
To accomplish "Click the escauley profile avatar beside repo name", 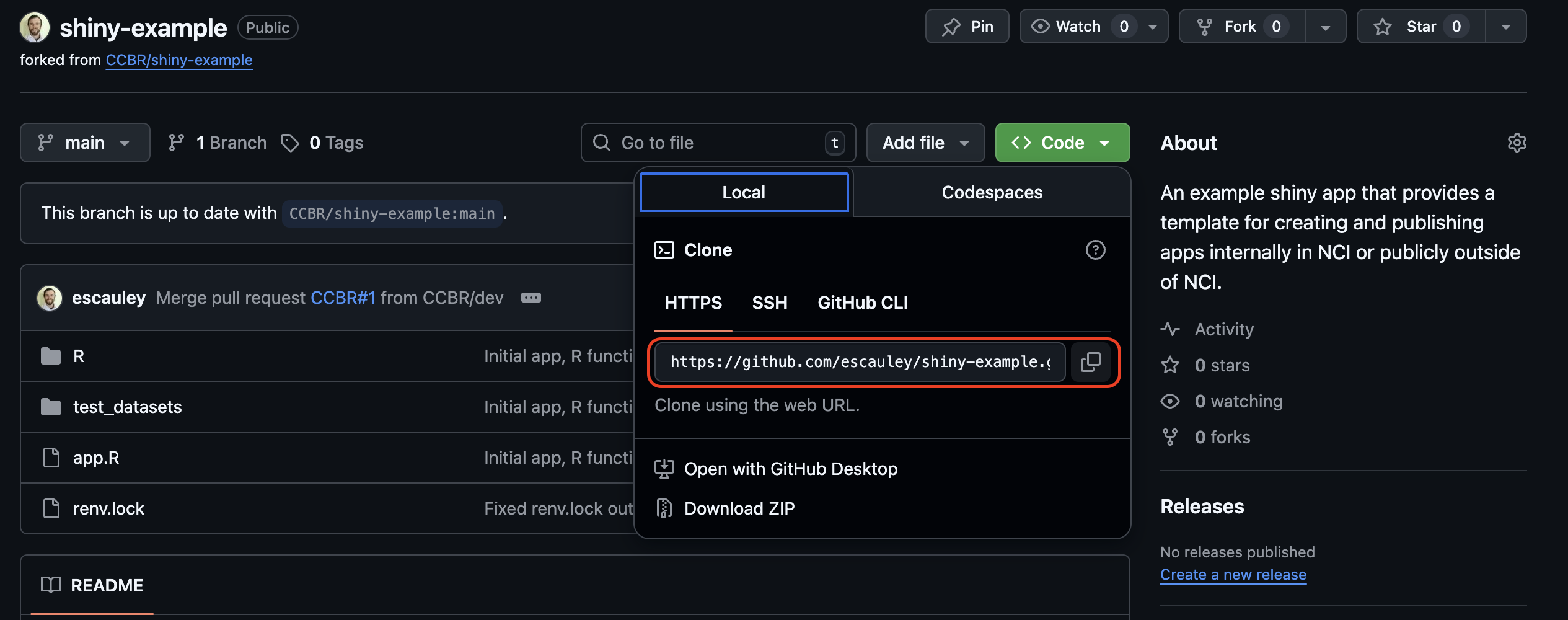I will (x=35, y=27).
